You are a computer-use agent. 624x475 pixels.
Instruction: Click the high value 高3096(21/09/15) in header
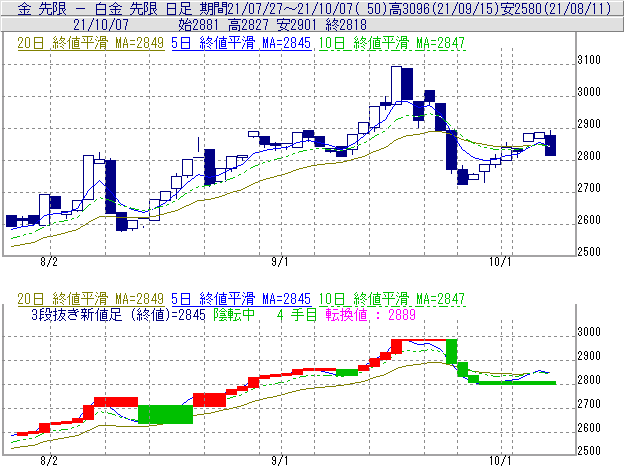click(x=444, y=8)
